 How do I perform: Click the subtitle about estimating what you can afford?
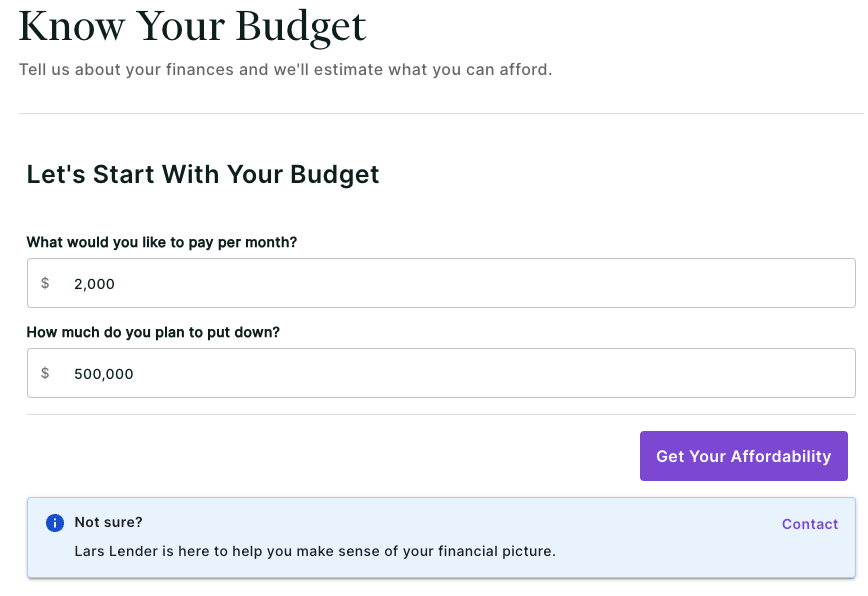click(286, 70)
